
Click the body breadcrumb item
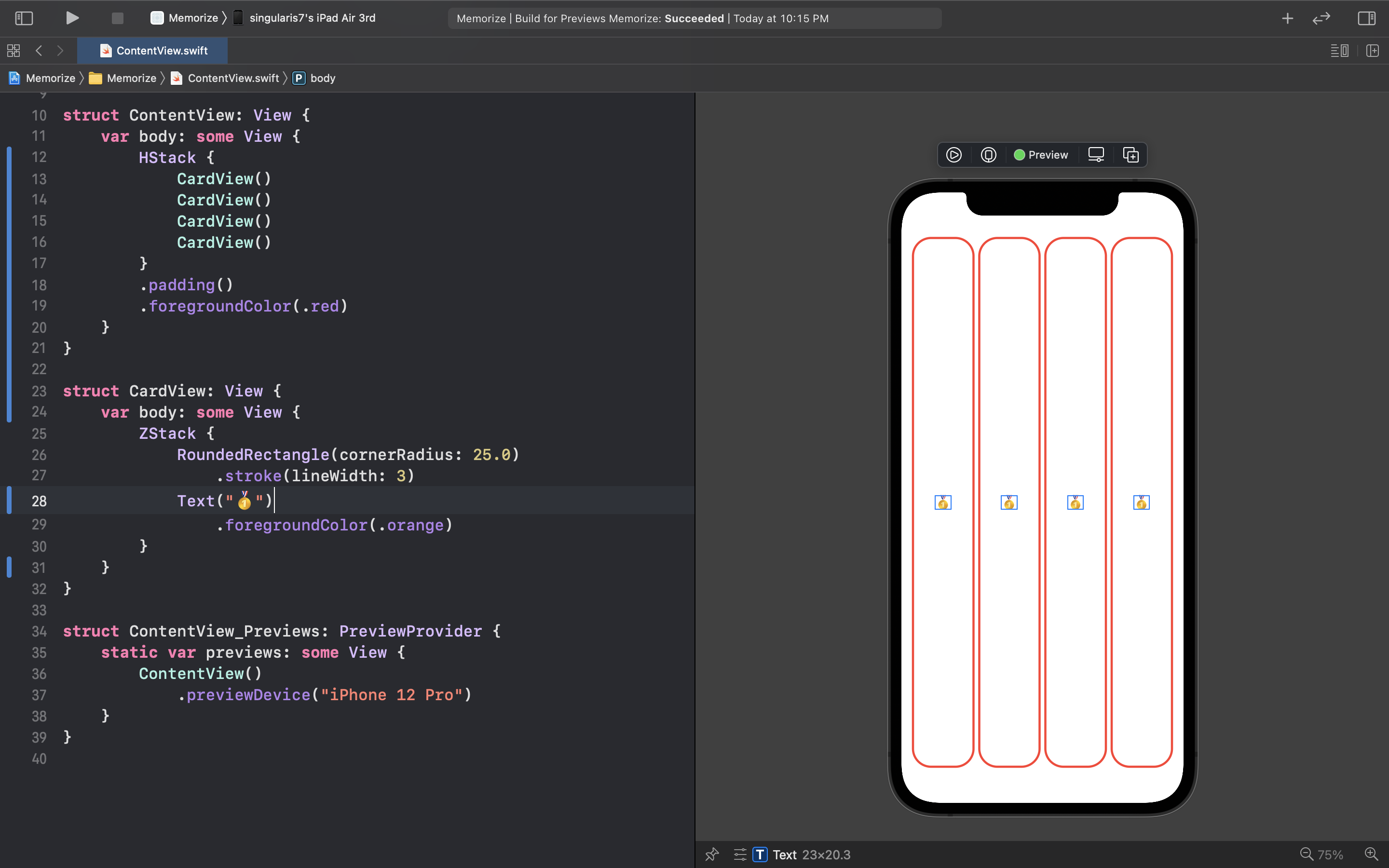tap(322, 78)
